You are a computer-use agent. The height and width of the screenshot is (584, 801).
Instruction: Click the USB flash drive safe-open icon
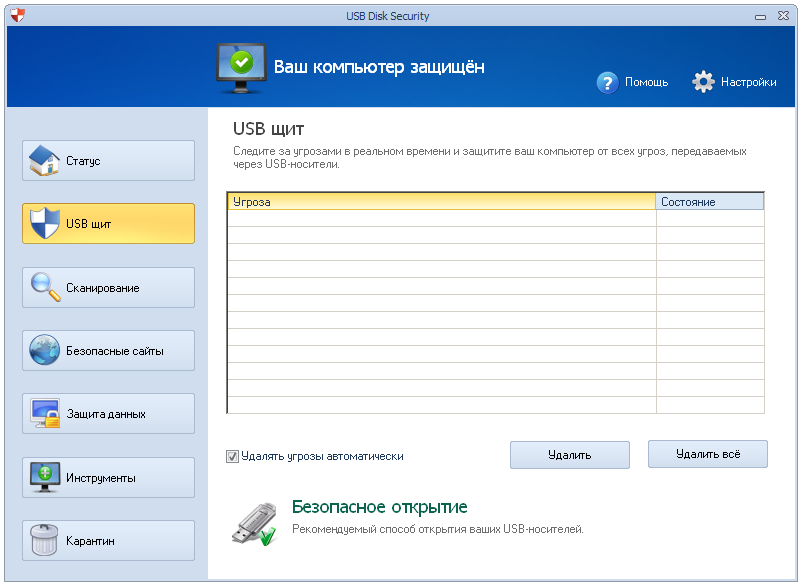click(254, 524)
